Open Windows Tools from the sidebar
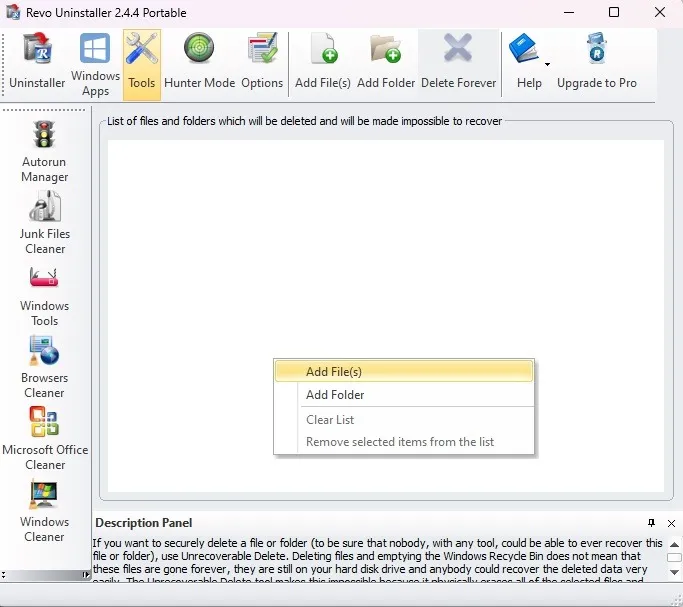Viewport: 683px width, 607px height. [44, 295]
